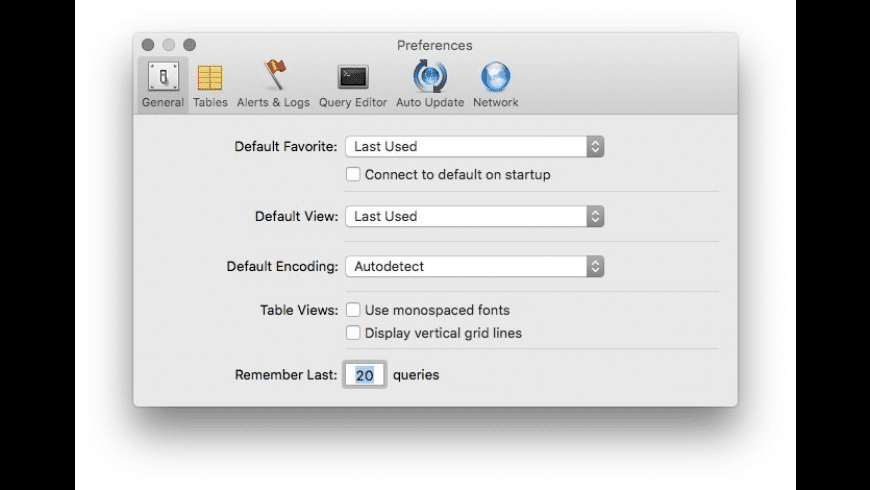
Task: Expand the Default View dropdown
Action: [474, 216]
